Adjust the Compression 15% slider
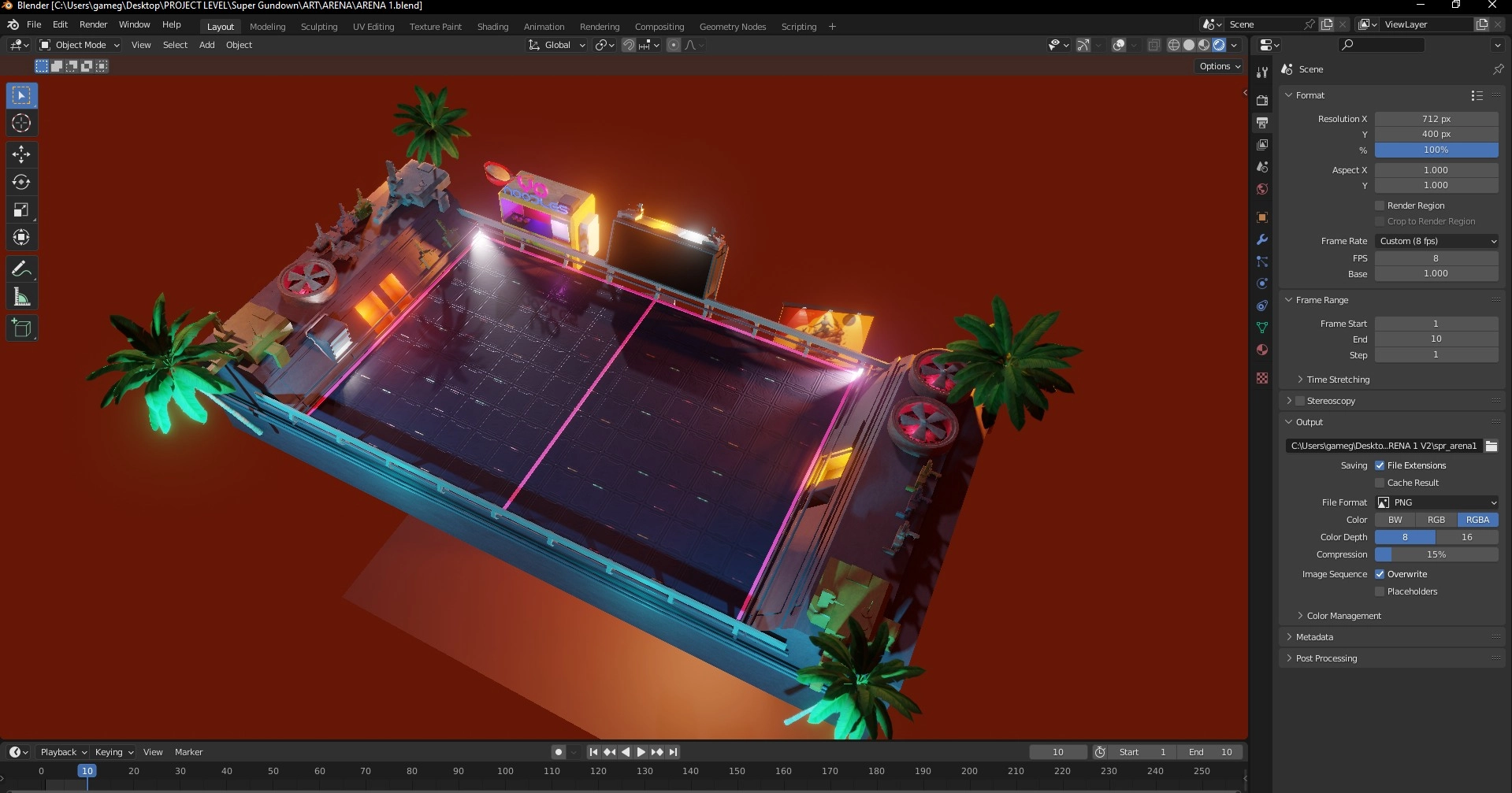The image size is (1512, 793). pos(1436,554)
